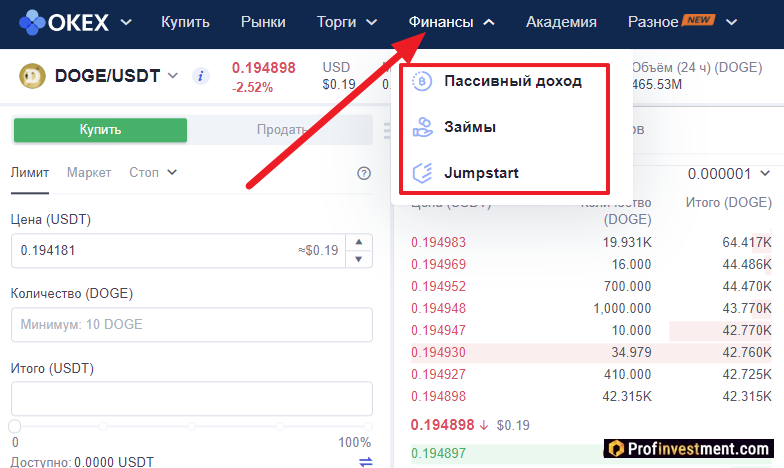Viewport: 784px width, 468px height.
Task: Click the 0.194952 sell order price
Action: click(438, 286)
